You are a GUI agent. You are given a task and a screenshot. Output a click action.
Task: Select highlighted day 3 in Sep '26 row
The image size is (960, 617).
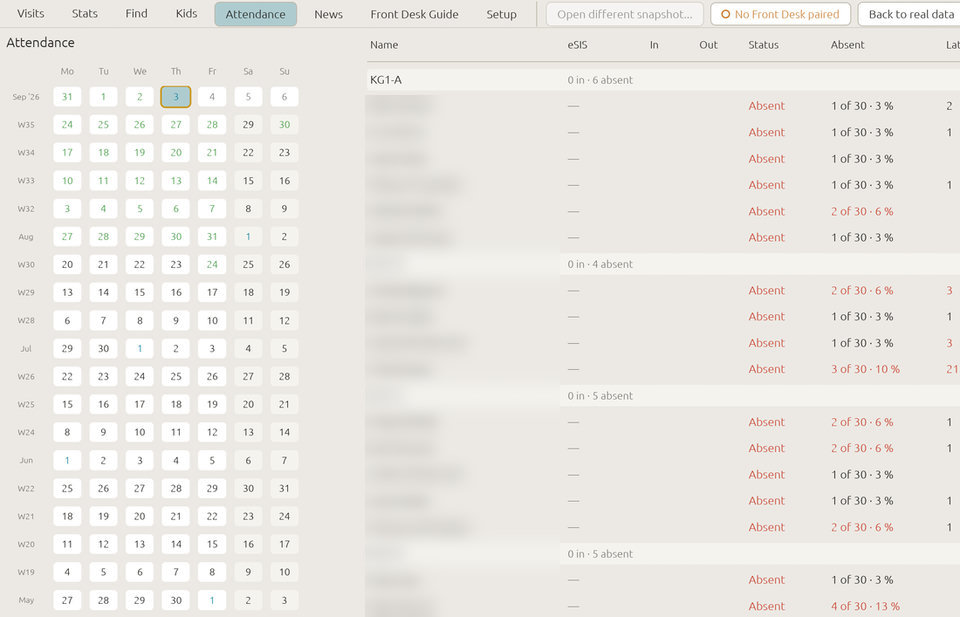click(176, 97)
